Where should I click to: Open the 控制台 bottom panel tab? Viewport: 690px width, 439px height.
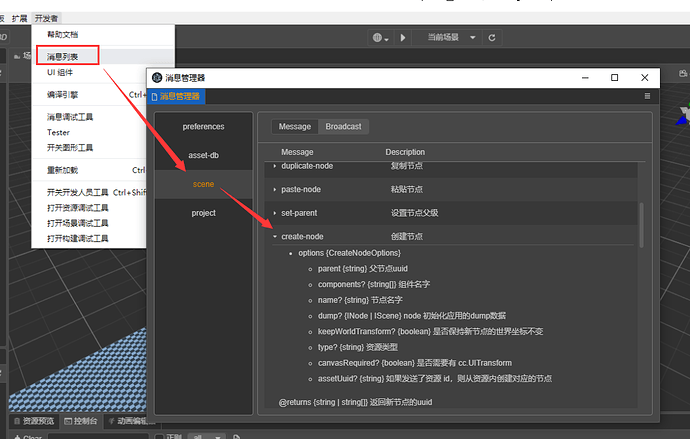coord(81,421)
